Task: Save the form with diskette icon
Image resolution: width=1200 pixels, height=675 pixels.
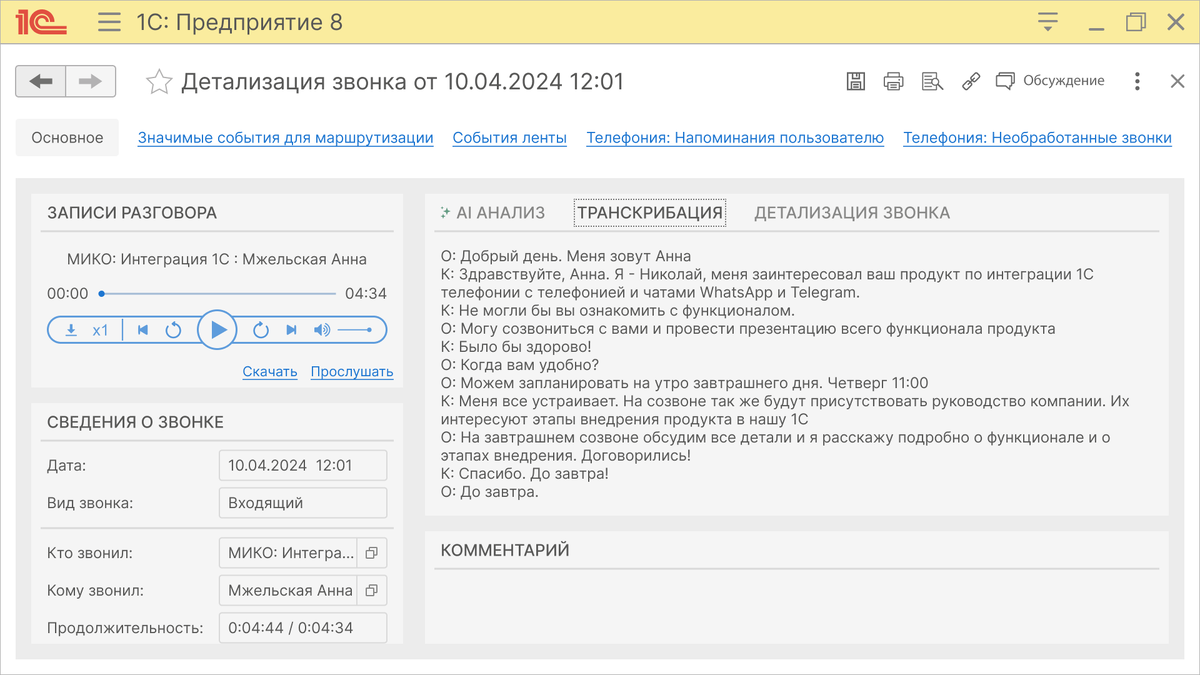Action: tap(856, 82)
